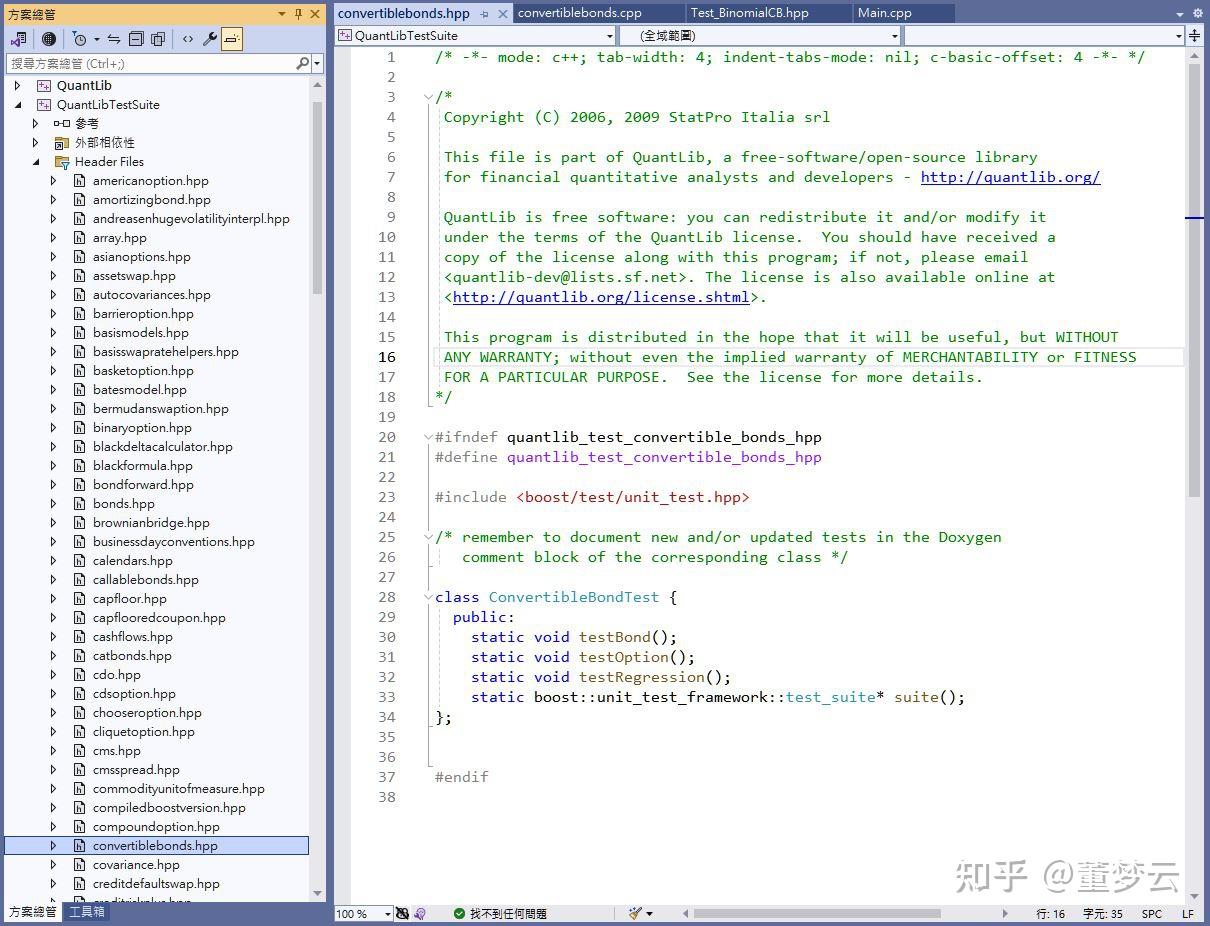This screenshot has width=1210, height=926.
Task: Open the http://quantlib.org/ link
Action: [1010, 177]
